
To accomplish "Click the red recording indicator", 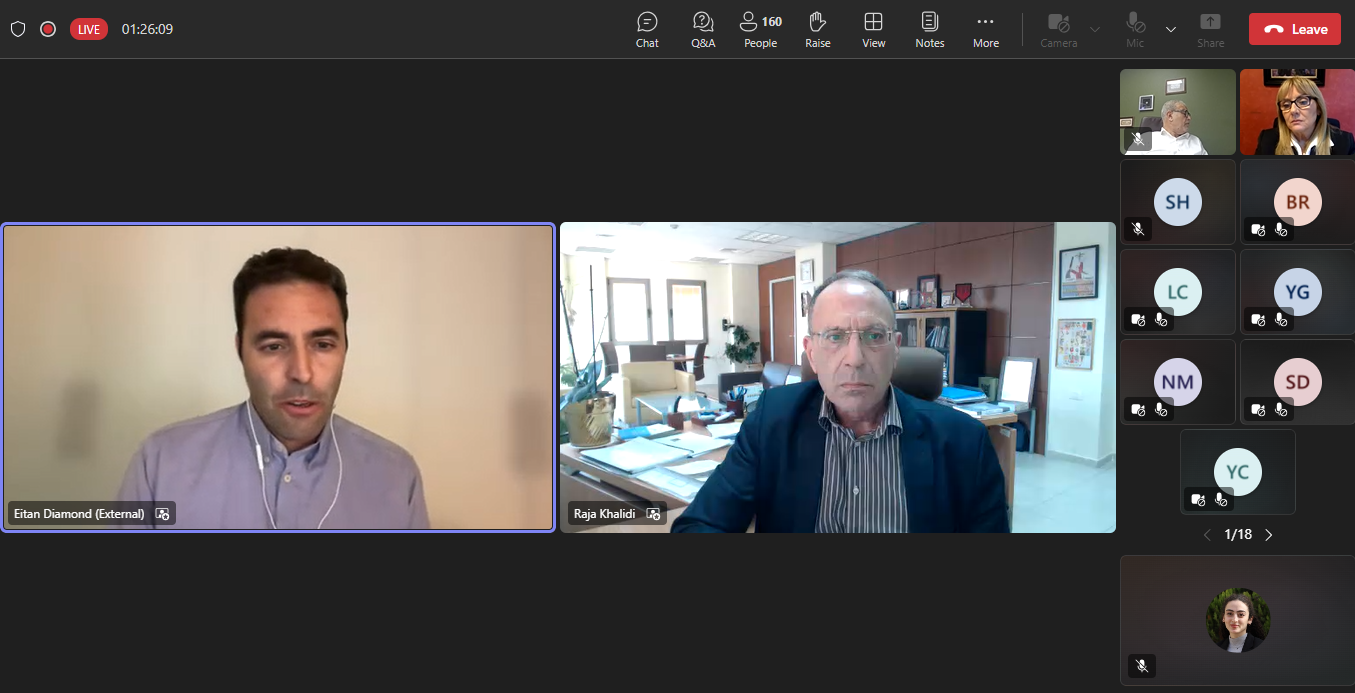I will pyautogui.click(x=48, y=29).
